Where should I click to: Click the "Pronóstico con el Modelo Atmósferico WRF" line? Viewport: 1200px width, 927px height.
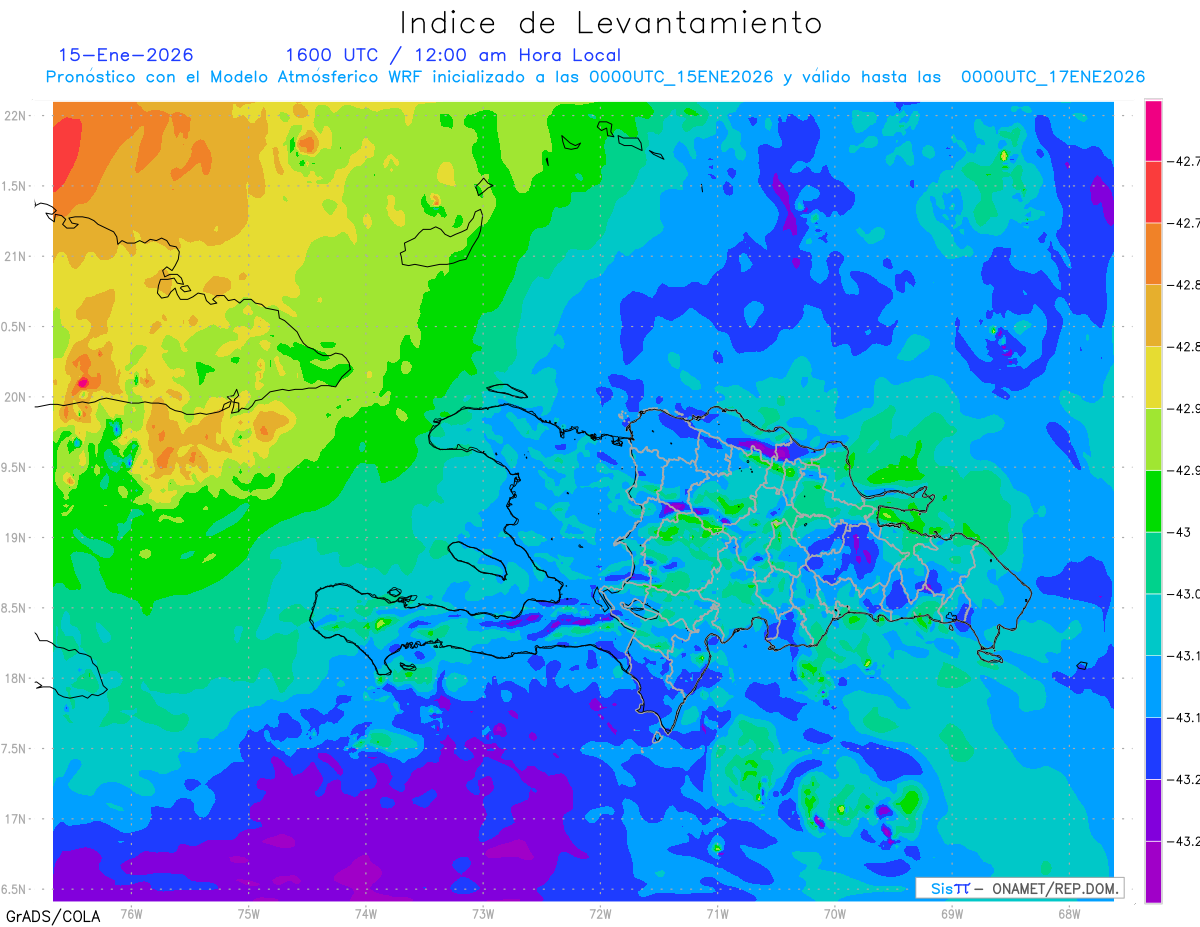click(595, 77)
